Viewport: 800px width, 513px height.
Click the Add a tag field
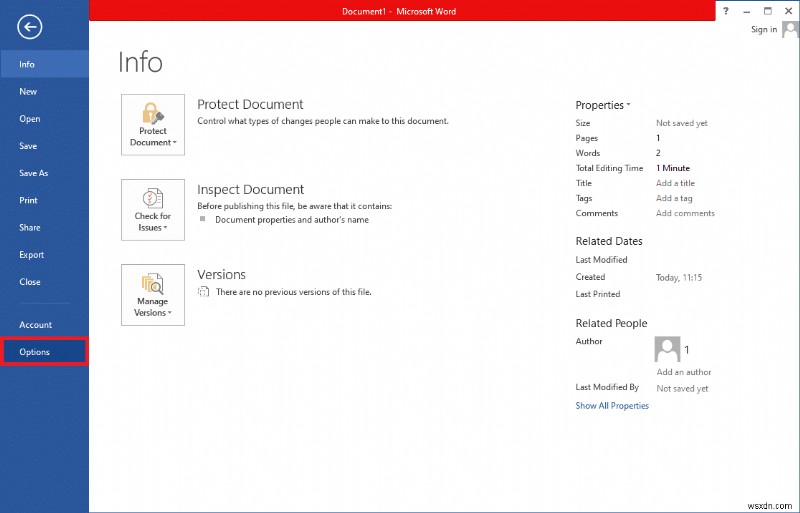674,198
